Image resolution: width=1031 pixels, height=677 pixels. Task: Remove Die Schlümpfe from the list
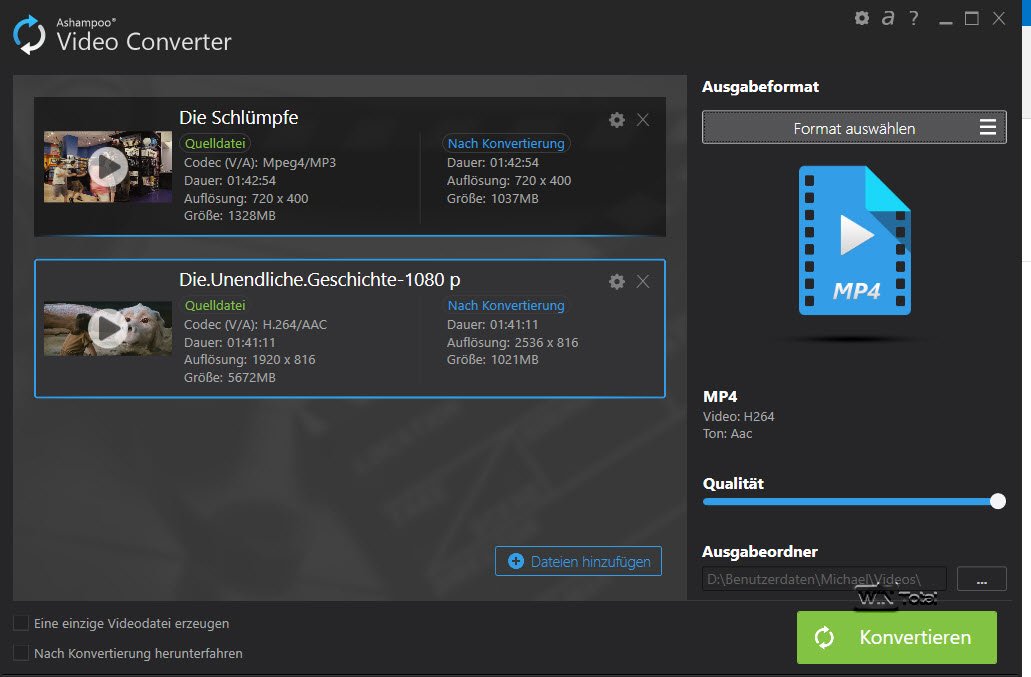(643, 120)
